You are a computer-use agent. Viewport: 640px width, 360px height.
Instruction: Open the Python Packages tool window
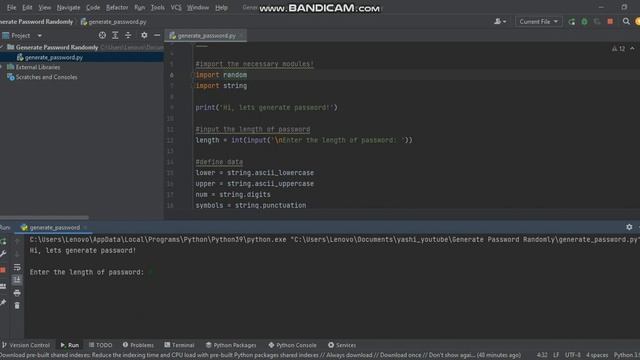[231, 345]
